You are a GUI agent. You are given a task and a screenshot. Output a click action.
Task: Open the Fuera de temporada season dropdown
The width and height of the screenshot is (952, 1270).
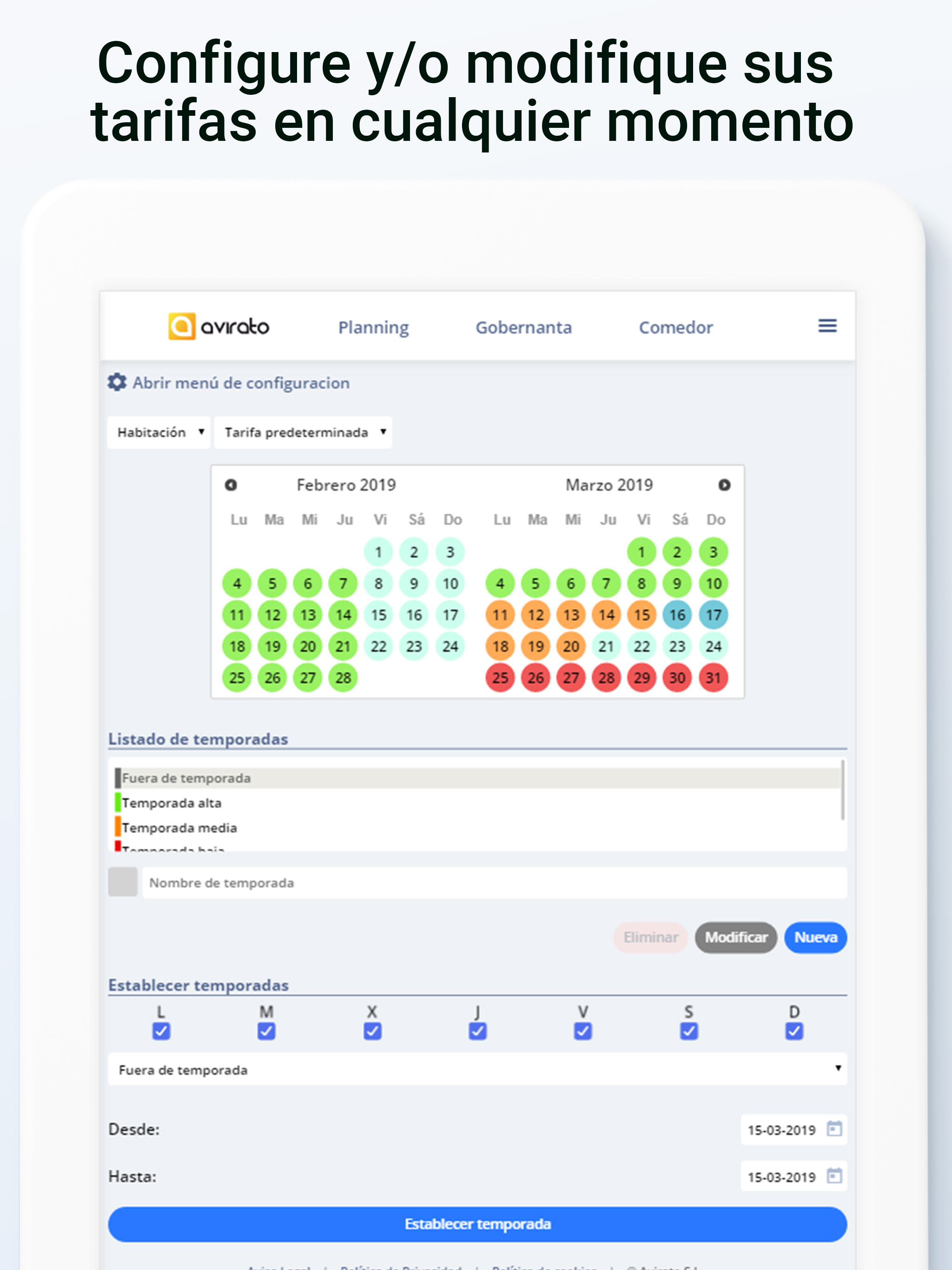click(478, 1069)
